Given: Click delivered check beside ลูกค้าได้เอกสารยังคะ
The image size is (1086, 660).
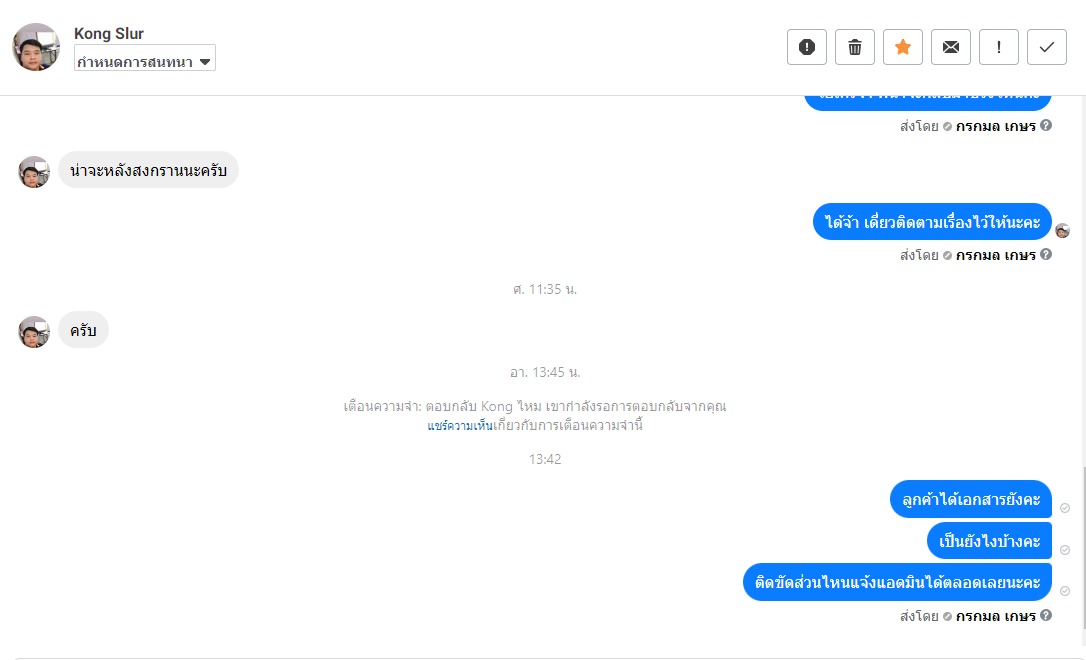Looking at the screenshot, I should pos(1065,508).
